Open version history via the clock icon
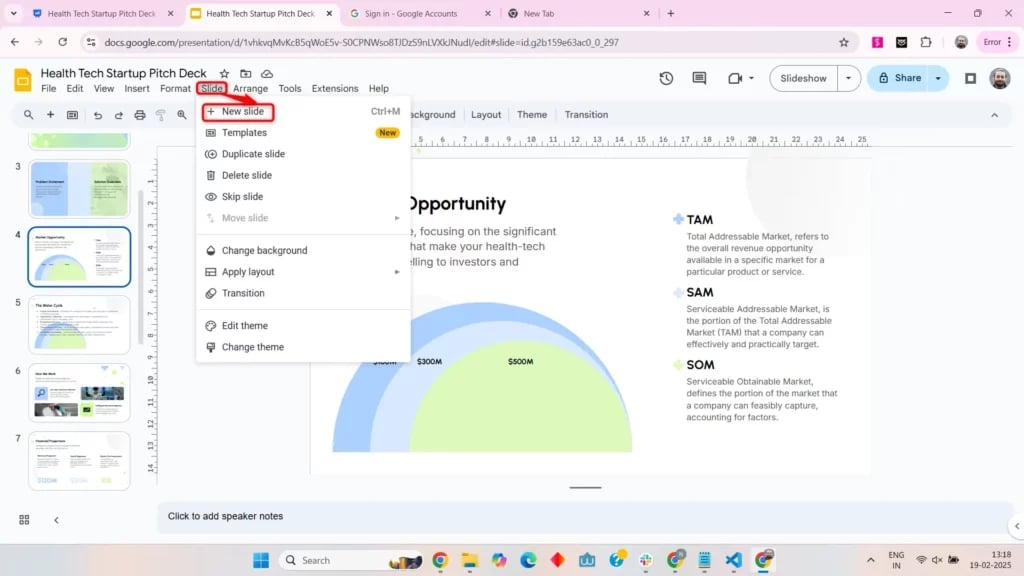Screen dimensions: 1024x576 coord(665,78)
